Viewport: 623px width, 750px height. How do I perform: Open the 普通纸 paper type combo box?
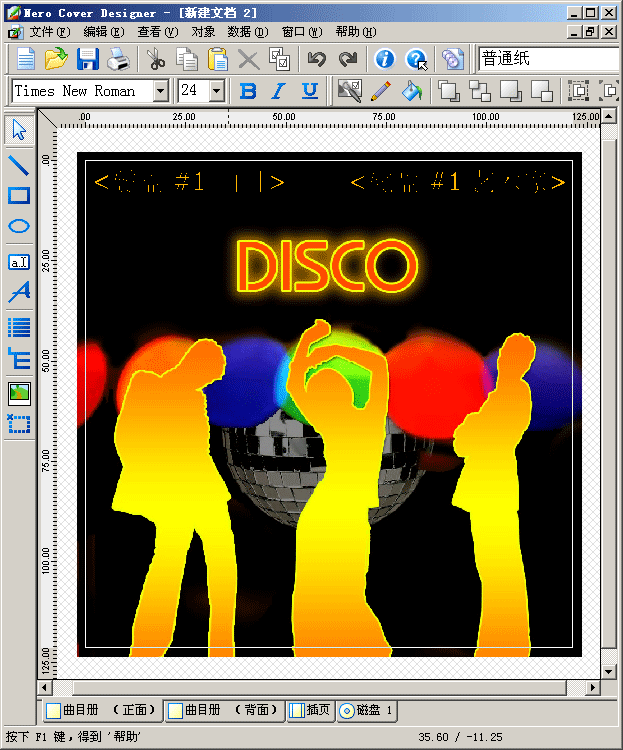tap(548, 59)
